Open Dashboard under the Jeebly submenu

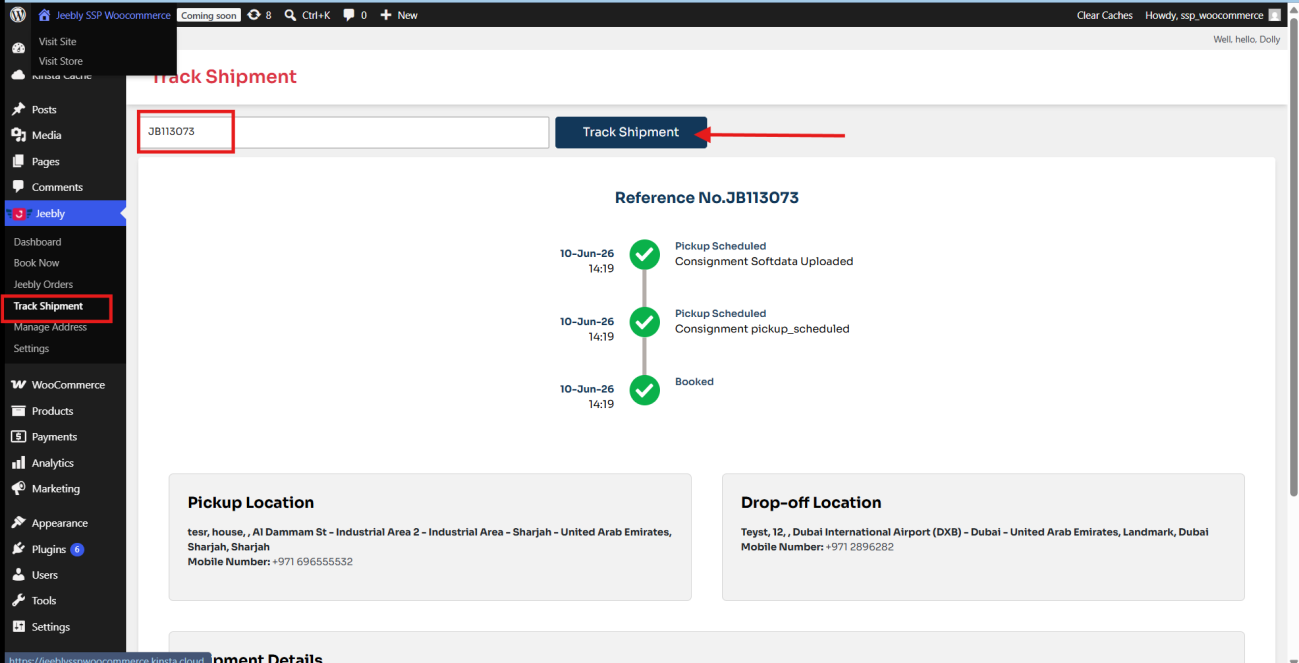37,242
